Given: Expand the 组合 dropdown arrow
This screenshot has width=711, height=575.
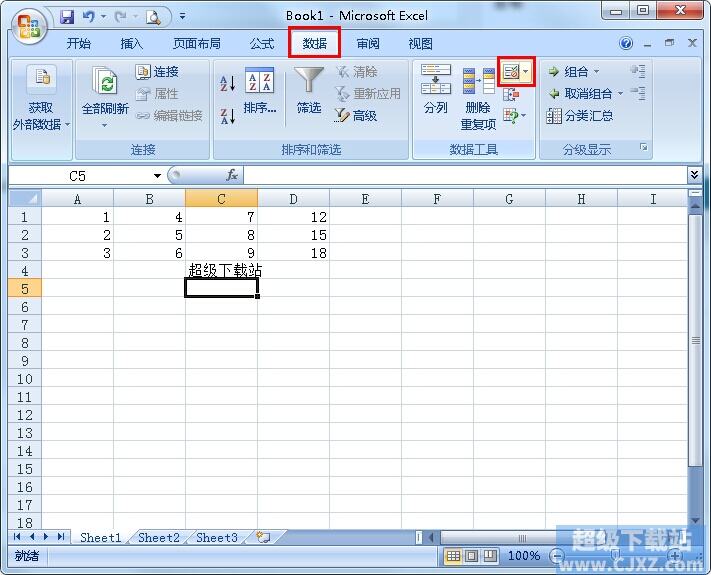Looking at the screenshot, I should [x=597, y=72].
